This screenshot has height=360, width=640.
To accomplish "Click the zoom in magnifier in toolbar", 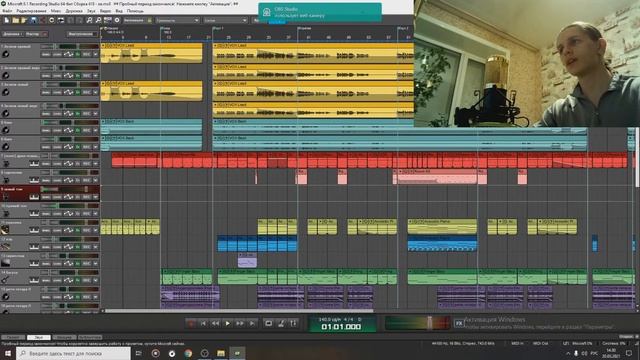I will click(x=89, y=20).
